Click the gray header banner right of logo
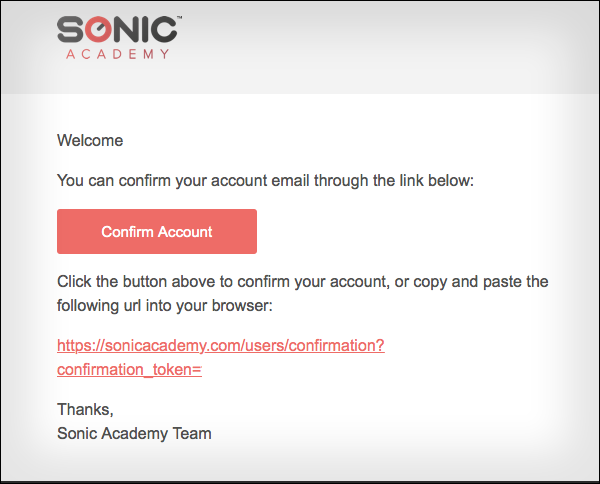 pos(390,46)
